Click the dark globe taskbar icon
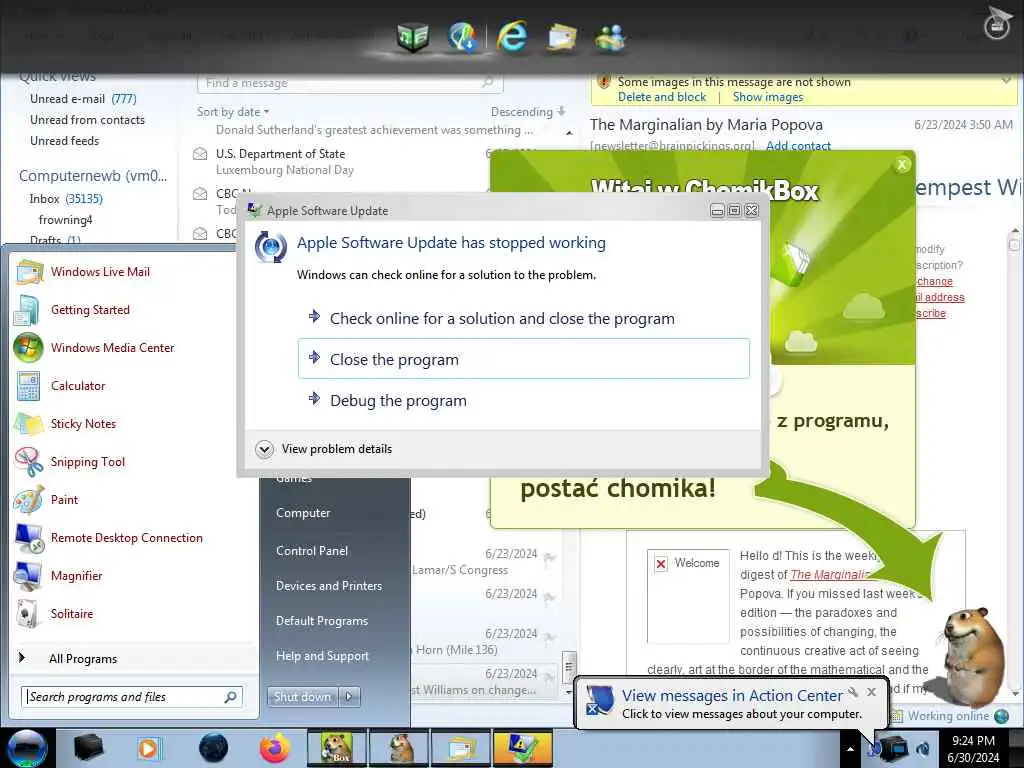 214,748
